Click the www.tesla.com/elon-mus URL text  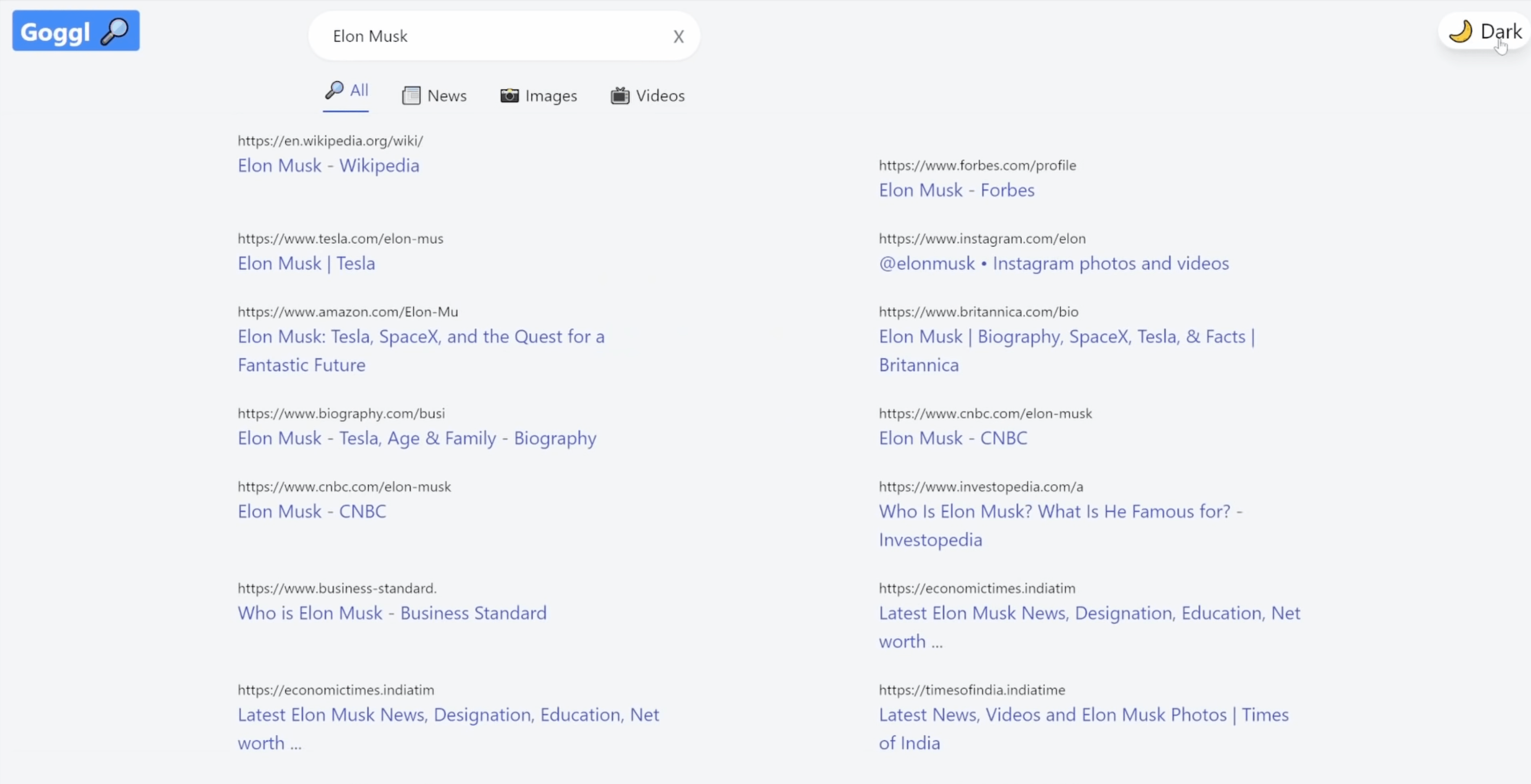pos(341,239)
